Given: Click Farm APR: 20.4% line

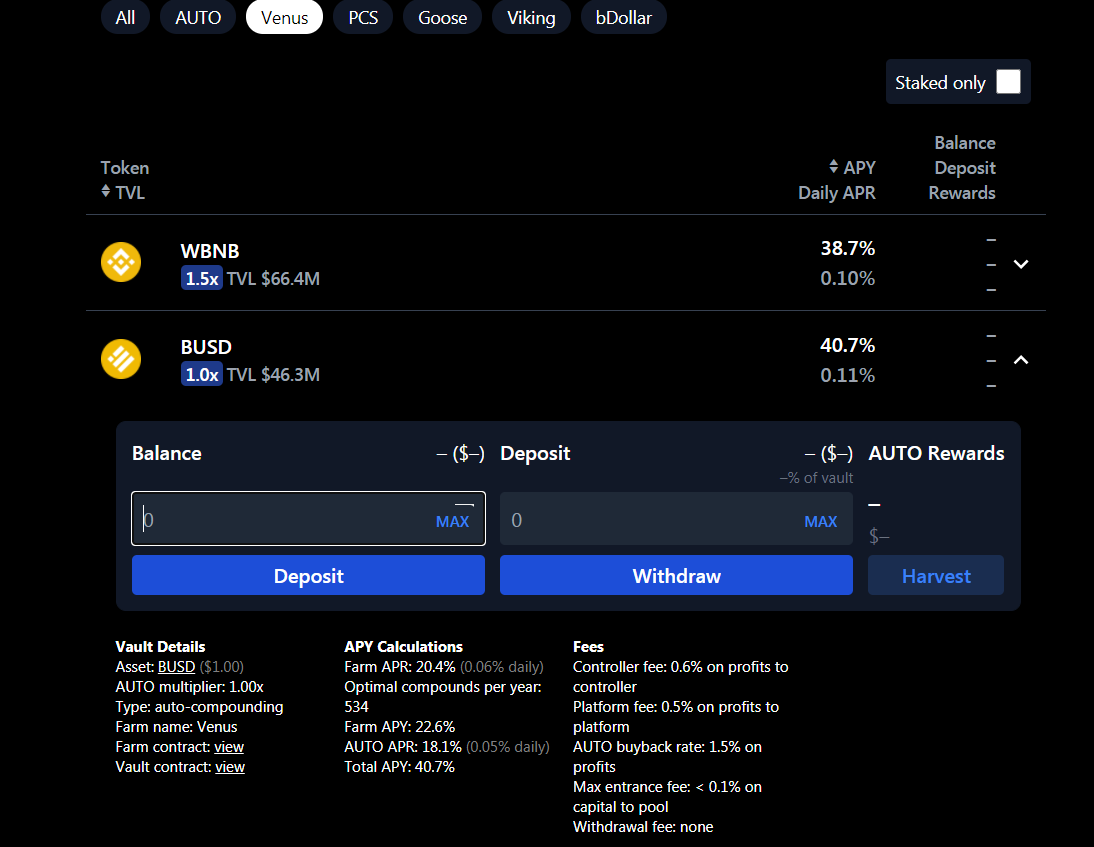Looking at the screenshot, I should (x=444, y=667).
